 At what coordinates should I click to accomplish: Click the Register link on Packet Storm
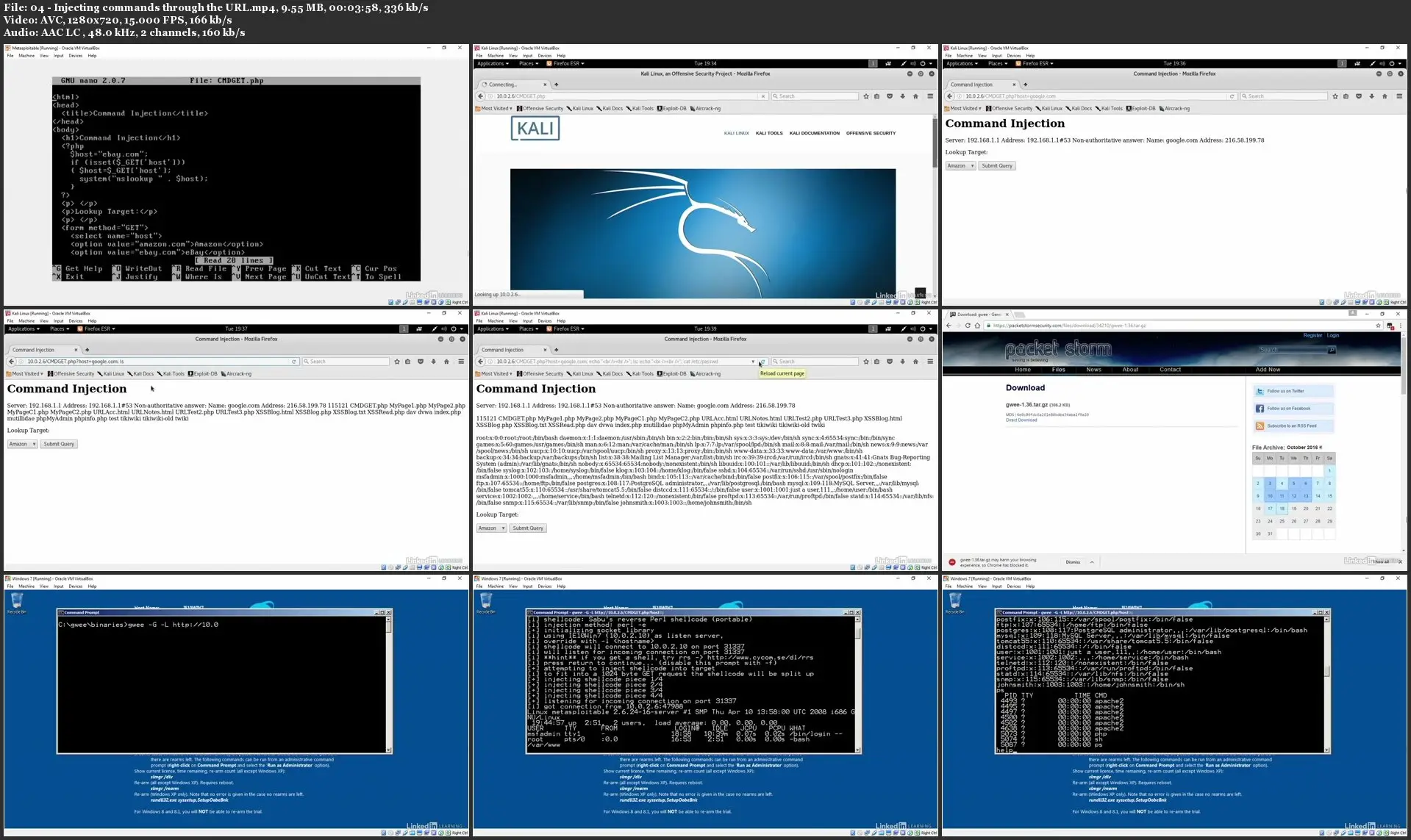1312,336
